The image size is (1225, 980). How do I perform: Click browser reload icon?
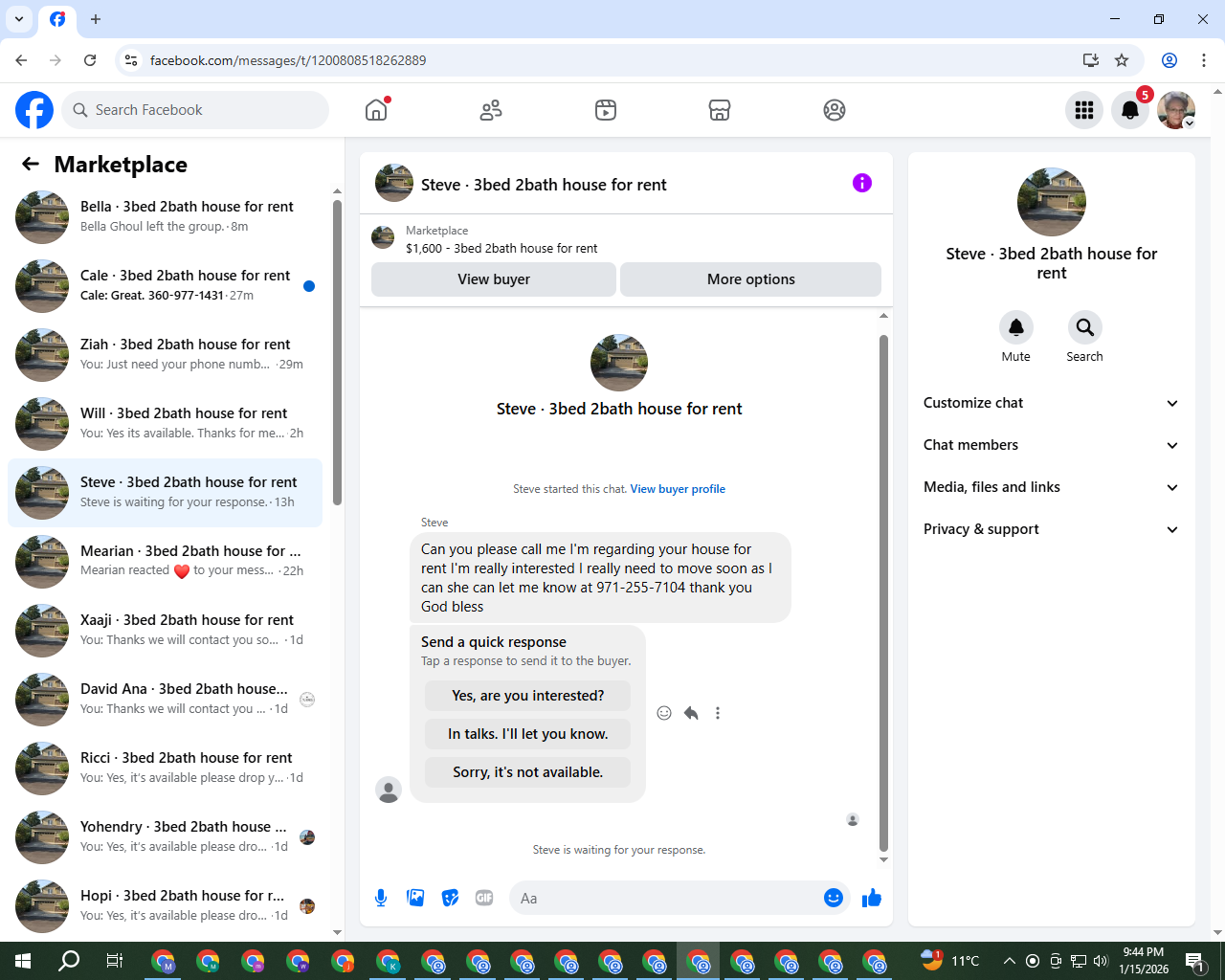[90, 60]
